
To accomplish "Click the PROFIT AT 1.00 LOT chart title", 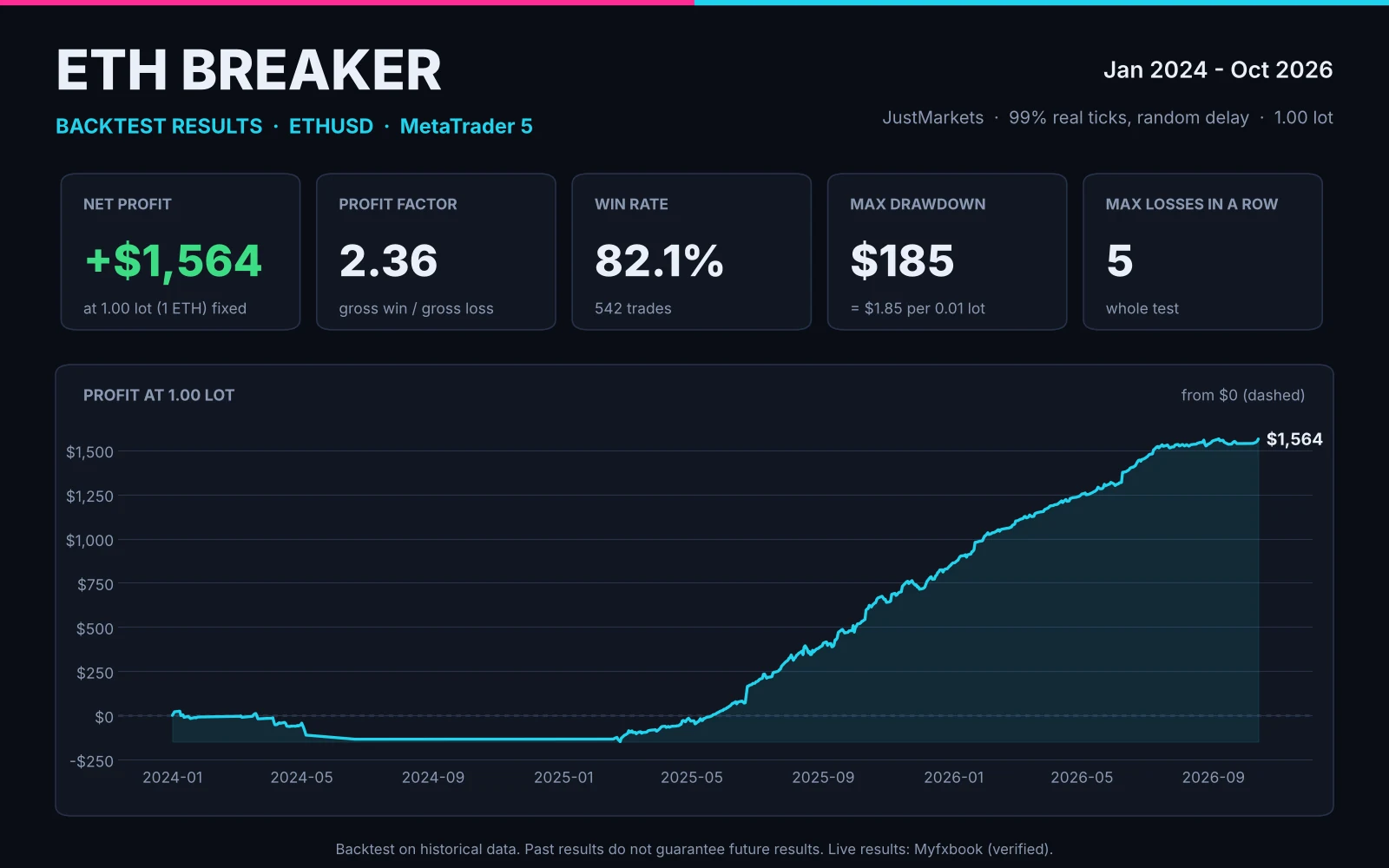I will pyautogui.click(x=159, y=395).
